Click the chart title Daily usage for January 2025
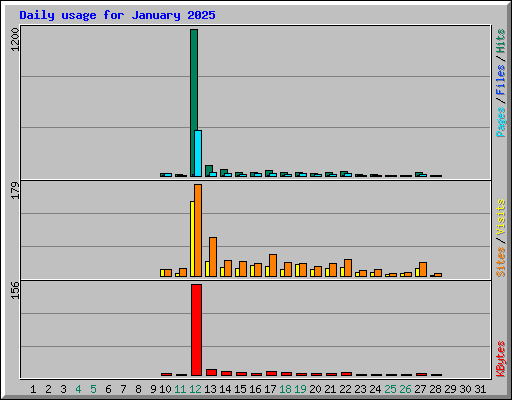Image resolution: width=512 pixels, height=400 pixels. click(x=117, y=15)
